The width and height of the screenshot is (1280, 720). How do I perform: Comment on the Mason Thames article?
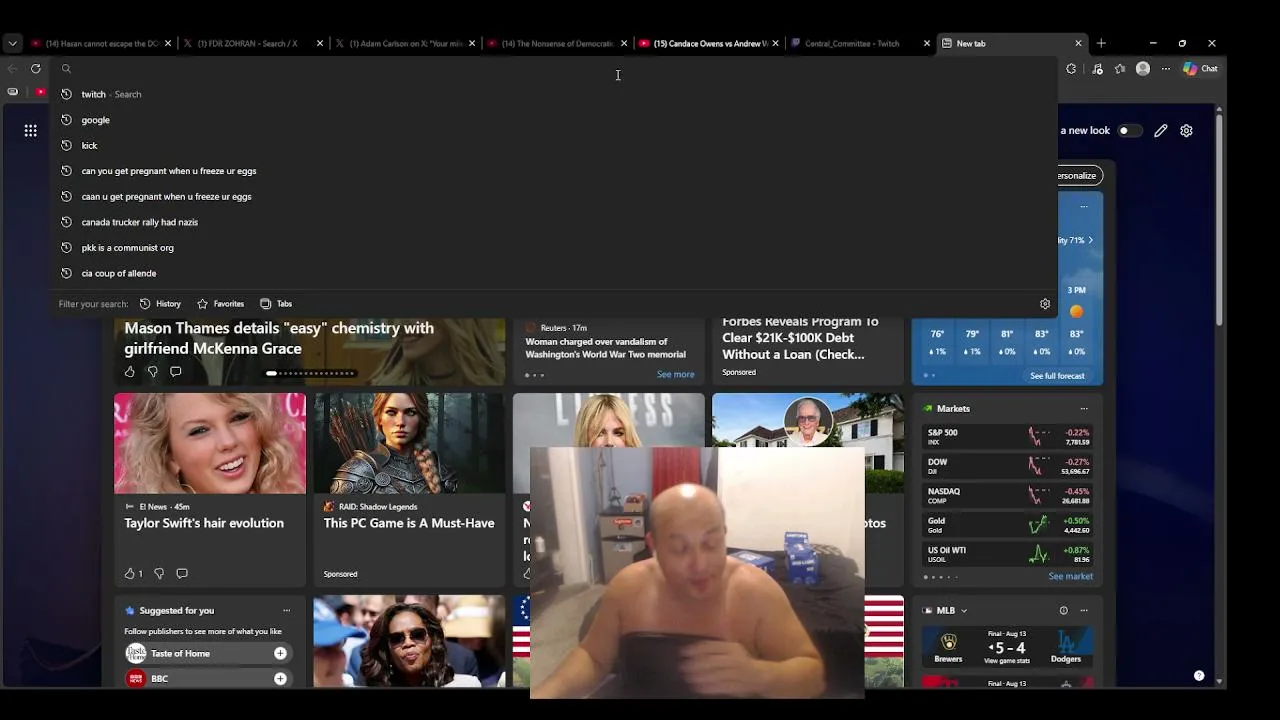(x=175, y=372)
